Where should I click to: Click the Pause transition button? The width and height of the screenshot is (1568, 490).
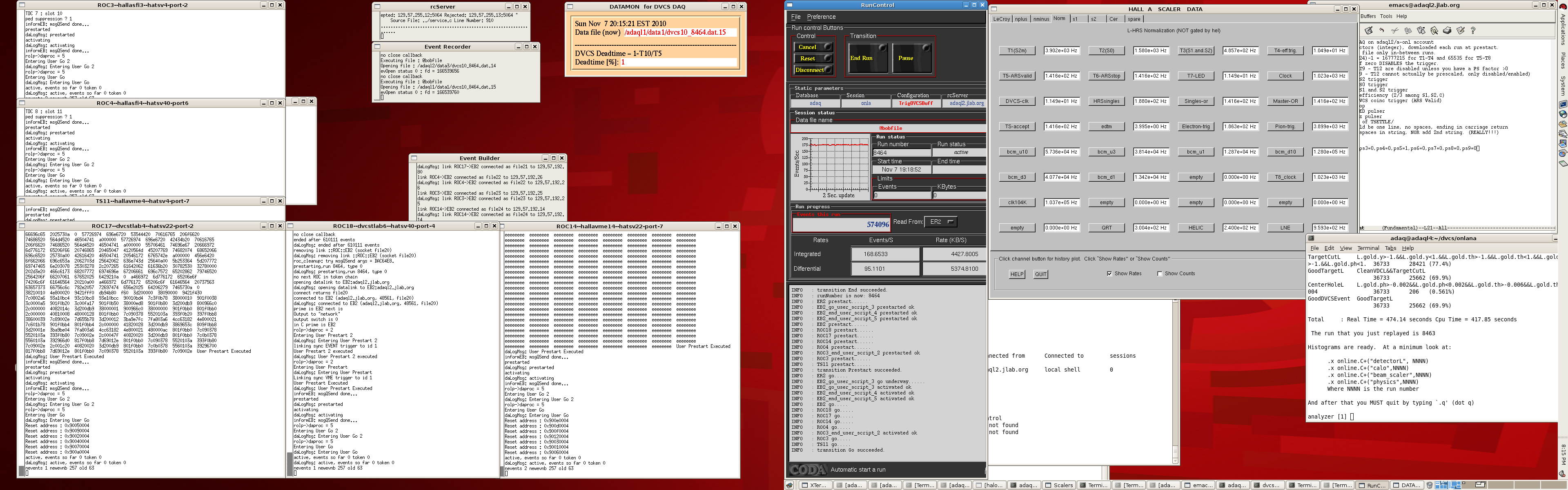coord(913,58)
